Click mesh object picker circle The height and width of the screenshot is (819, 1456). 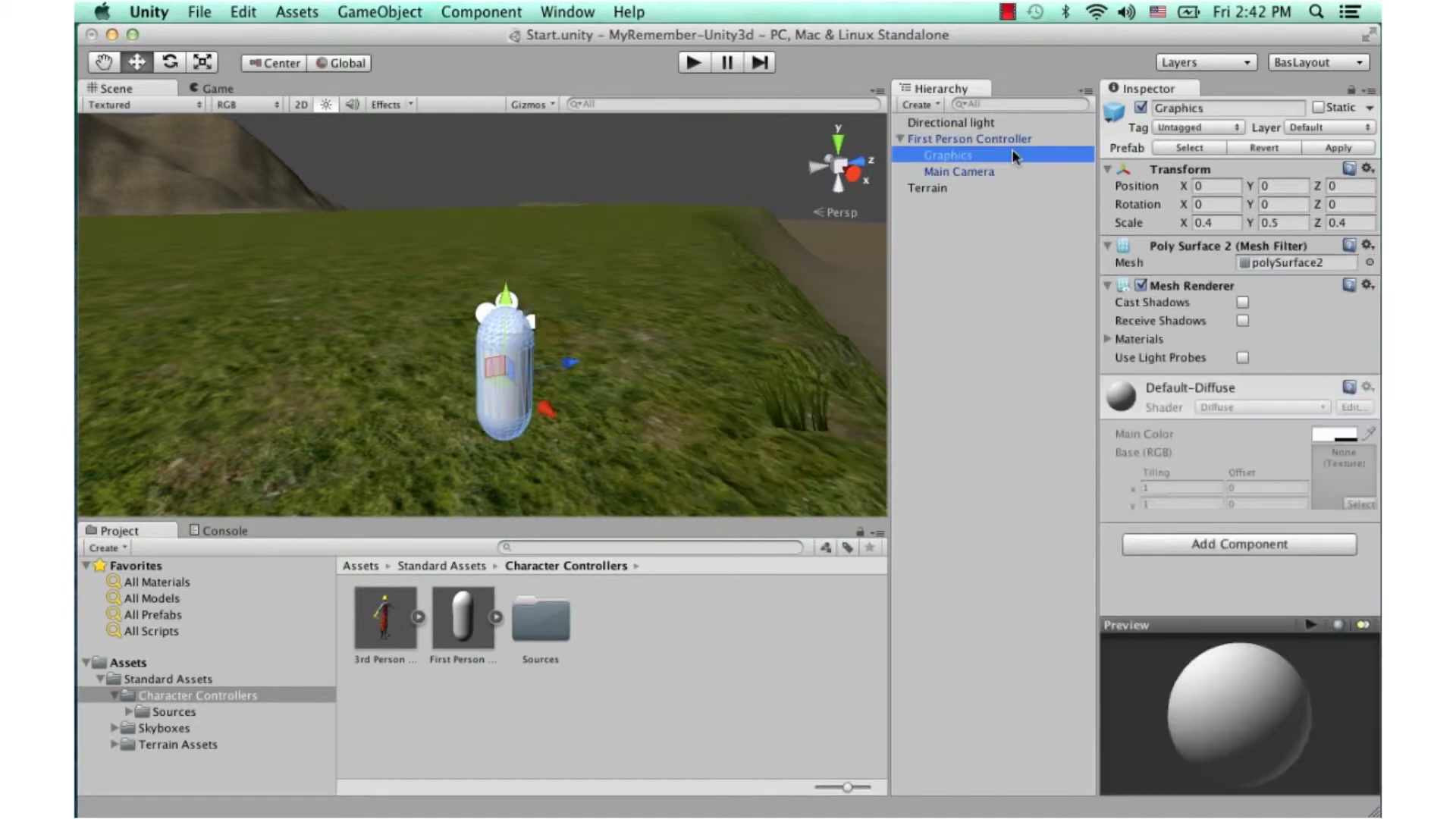(1370, 262)
